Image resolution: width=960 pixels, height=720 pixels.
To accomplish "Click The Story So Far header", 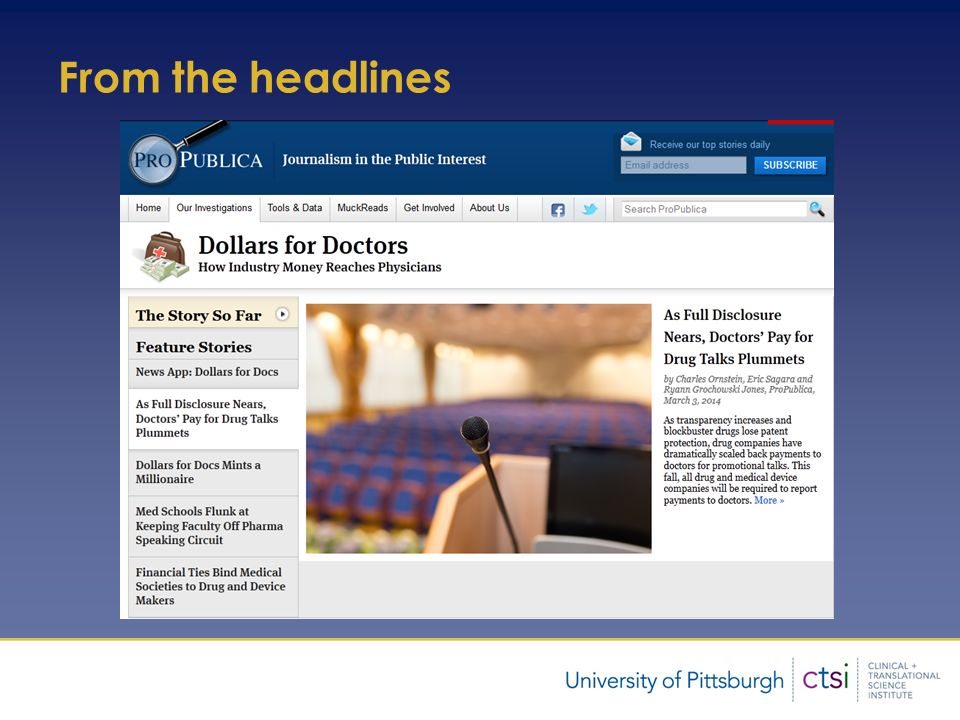I will (x=198, y=315).
